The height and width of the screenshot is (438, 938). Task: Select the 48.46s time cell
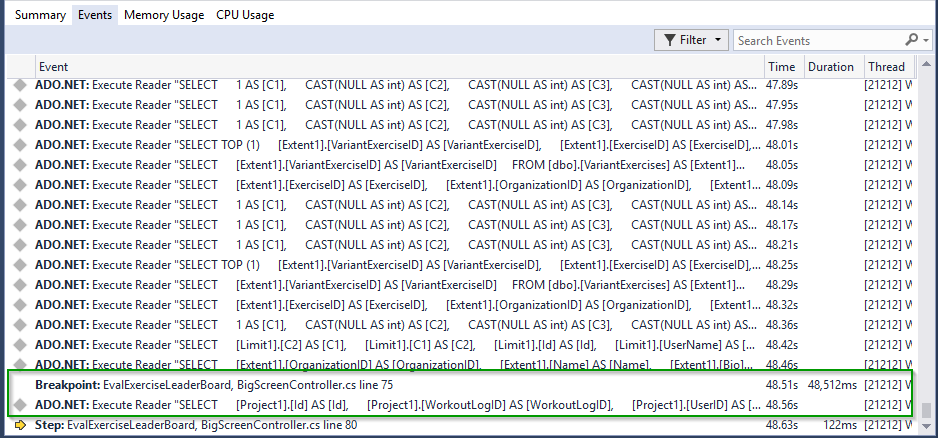click(x=782, y=365)
